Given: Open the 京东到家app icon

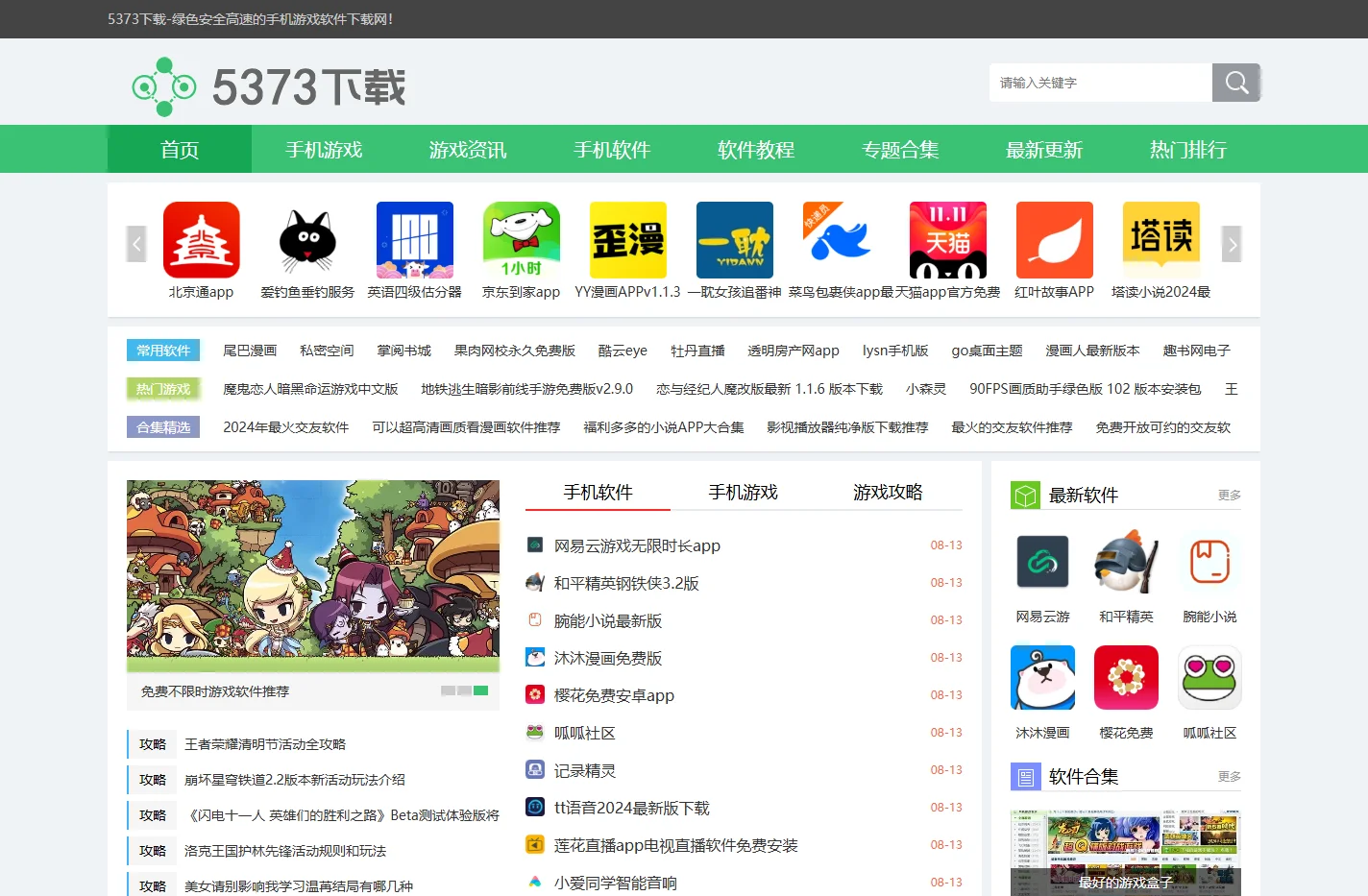Looking at the screenshot, I should pyautogui.click(x=521, y=240).
